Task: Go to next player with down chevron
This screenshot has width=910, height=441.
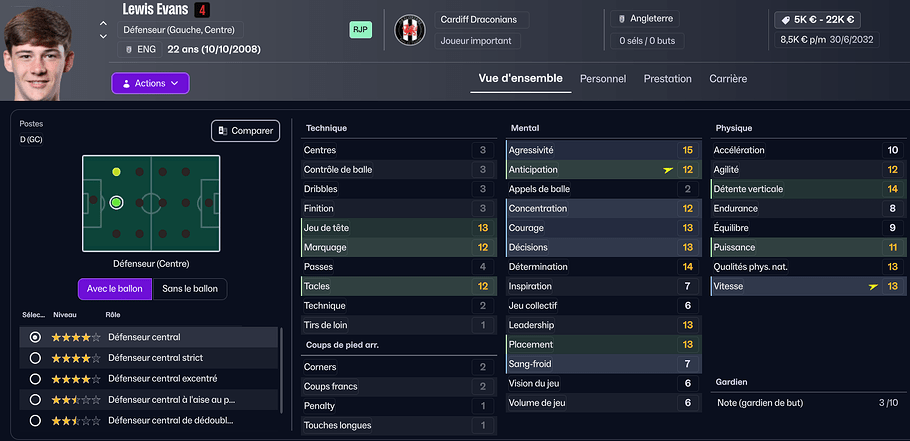Action: (103, 37)
